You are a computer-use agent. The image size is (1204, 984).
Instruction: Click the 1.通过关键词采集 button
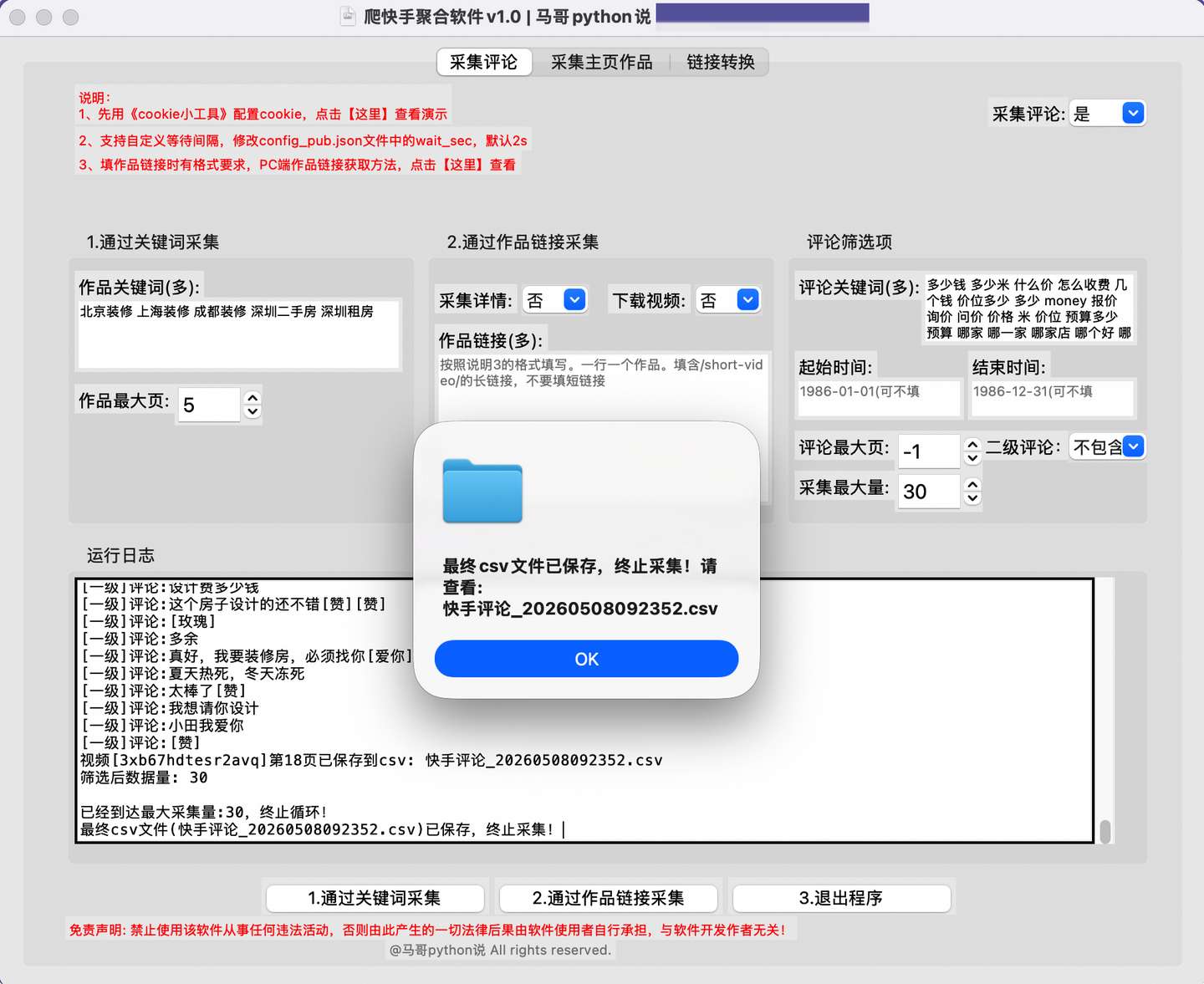pos(375,898)
